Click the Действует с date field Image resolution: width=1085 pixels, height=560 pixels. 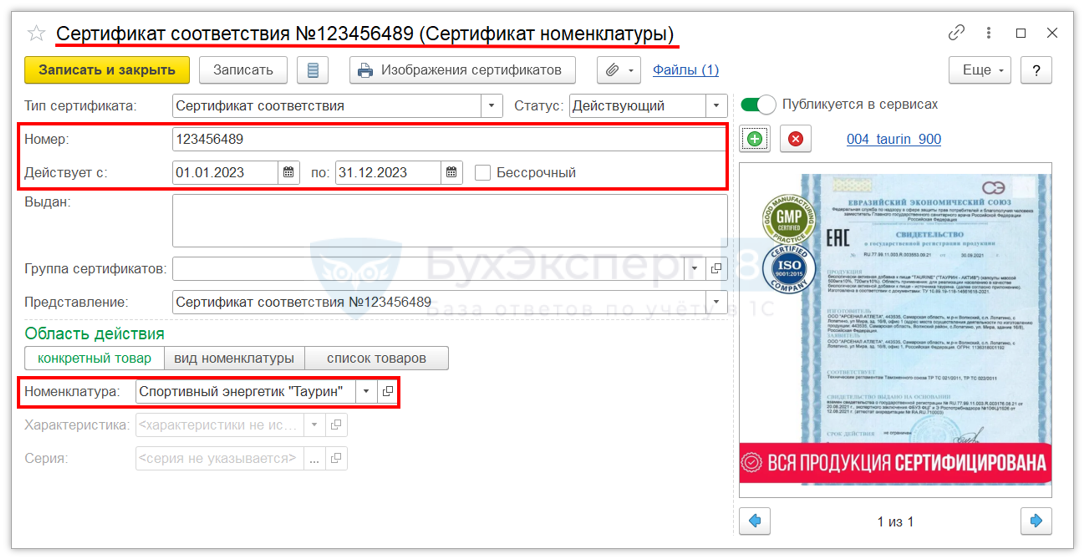225,172
